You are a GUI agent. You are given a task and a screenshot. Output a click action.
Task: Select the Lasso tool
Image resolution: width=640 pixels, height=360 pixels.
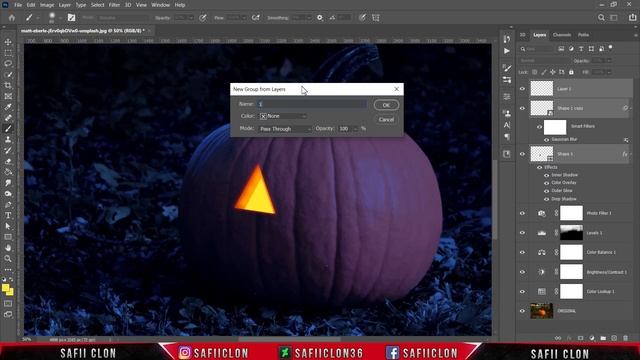[x=8, y=64]
